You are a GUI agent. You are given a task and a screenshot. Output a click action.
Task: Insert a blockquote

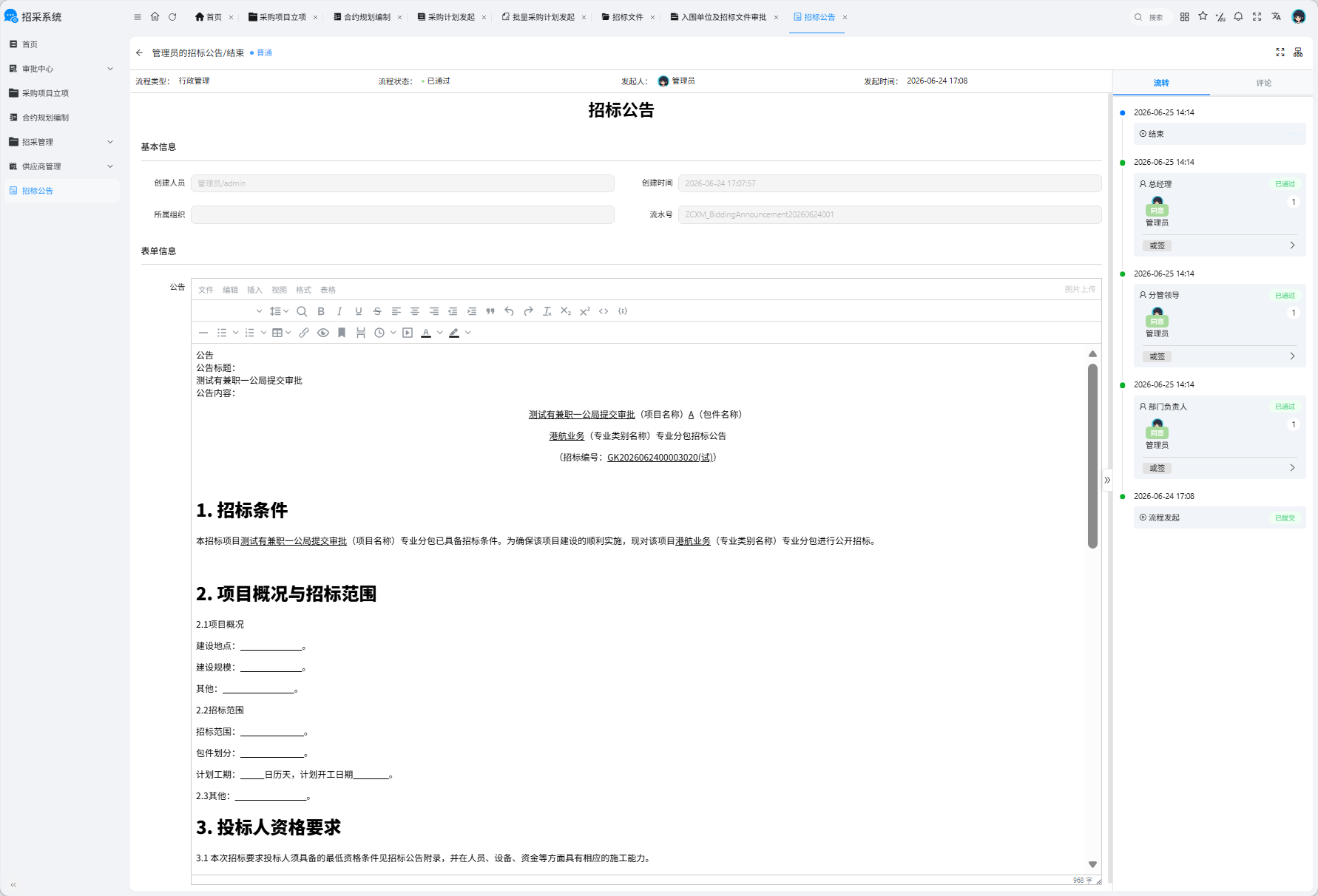click(x=490, y=311)
